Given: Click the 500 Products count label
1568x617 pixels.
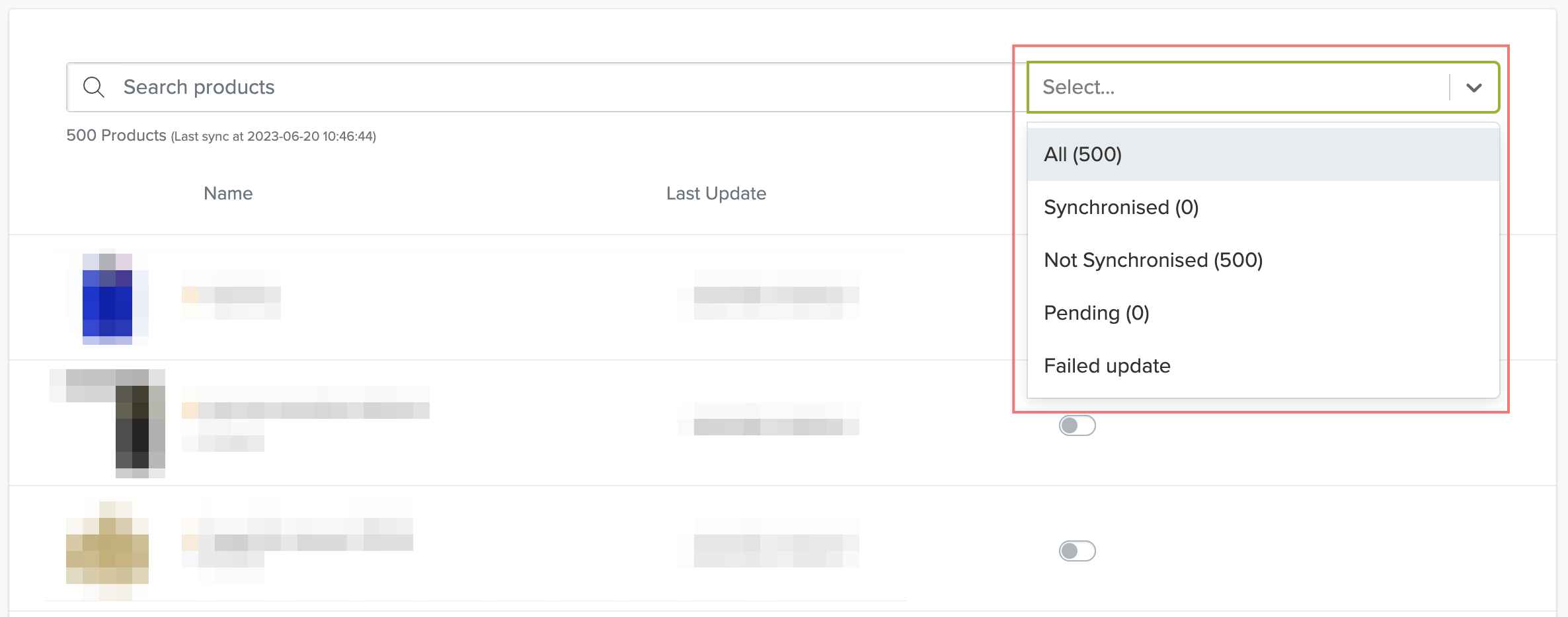Looking at the screenshot, I should click(116, 135).
